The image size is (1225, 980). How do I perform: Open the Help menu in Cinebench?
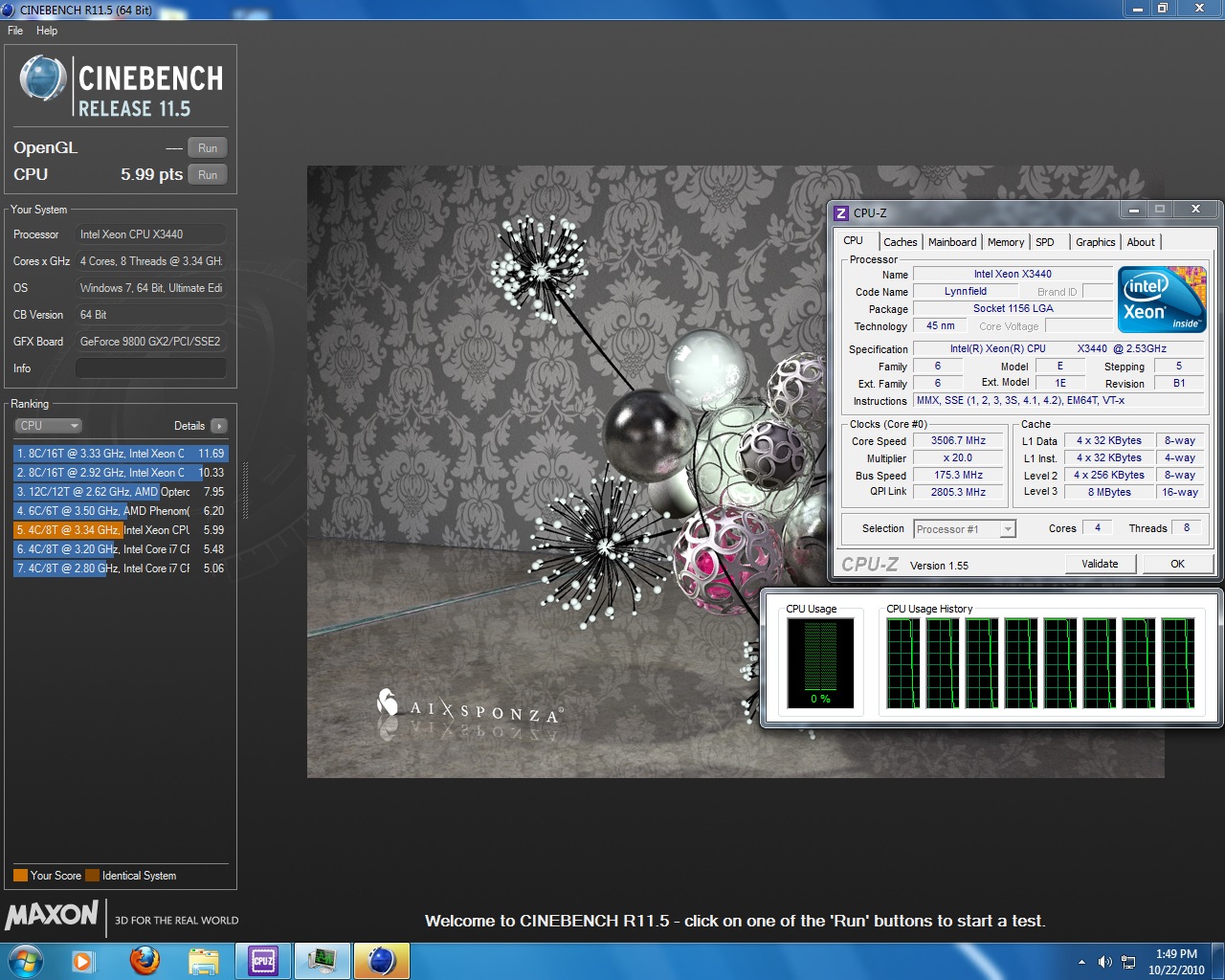coord(47,31)
